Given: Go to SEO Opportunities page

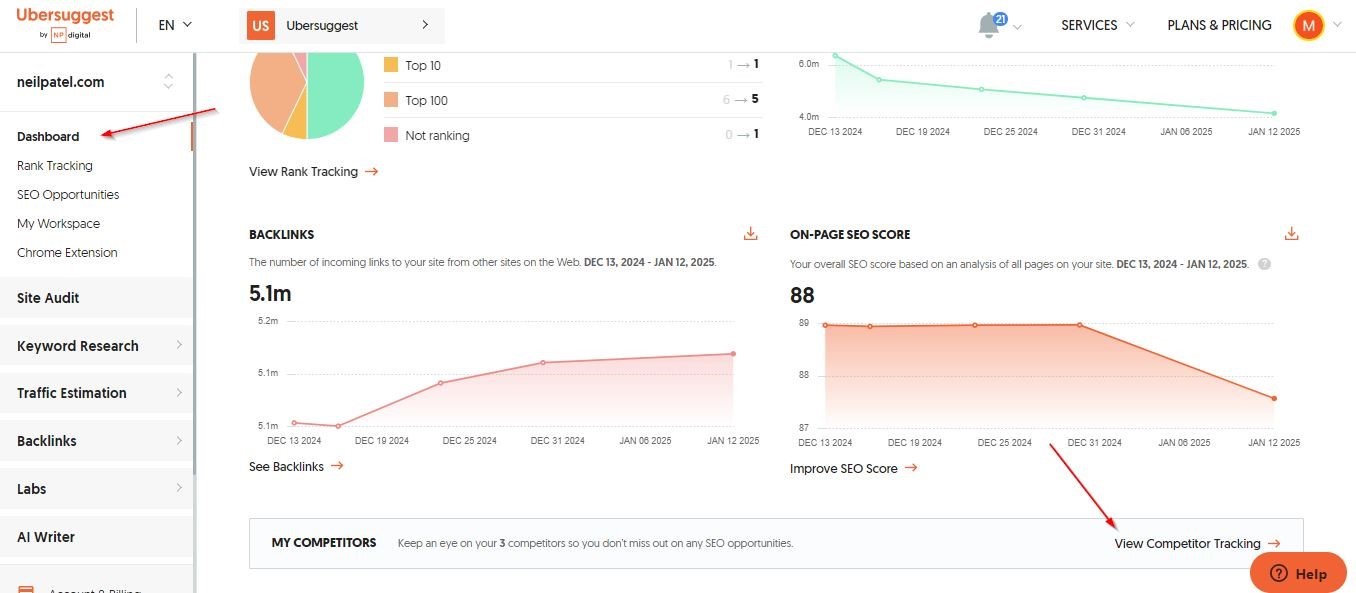Looking at the screenshot, I should coord(68,195).
